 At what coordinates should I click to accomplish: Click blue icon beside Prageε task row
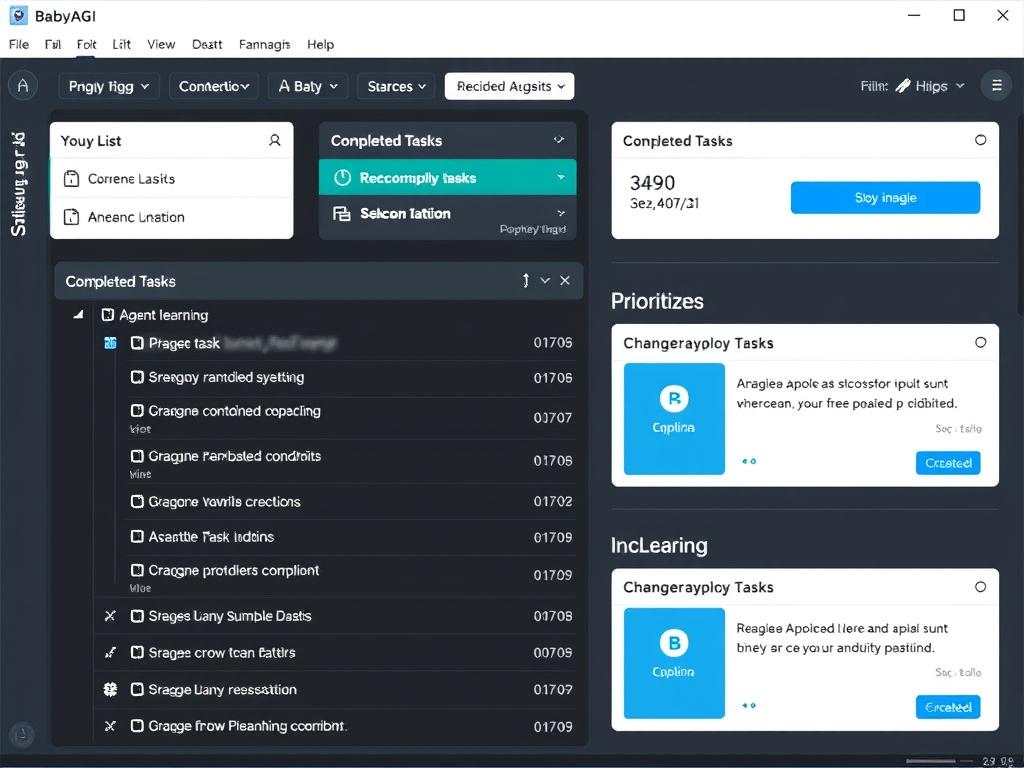[110, 343]
